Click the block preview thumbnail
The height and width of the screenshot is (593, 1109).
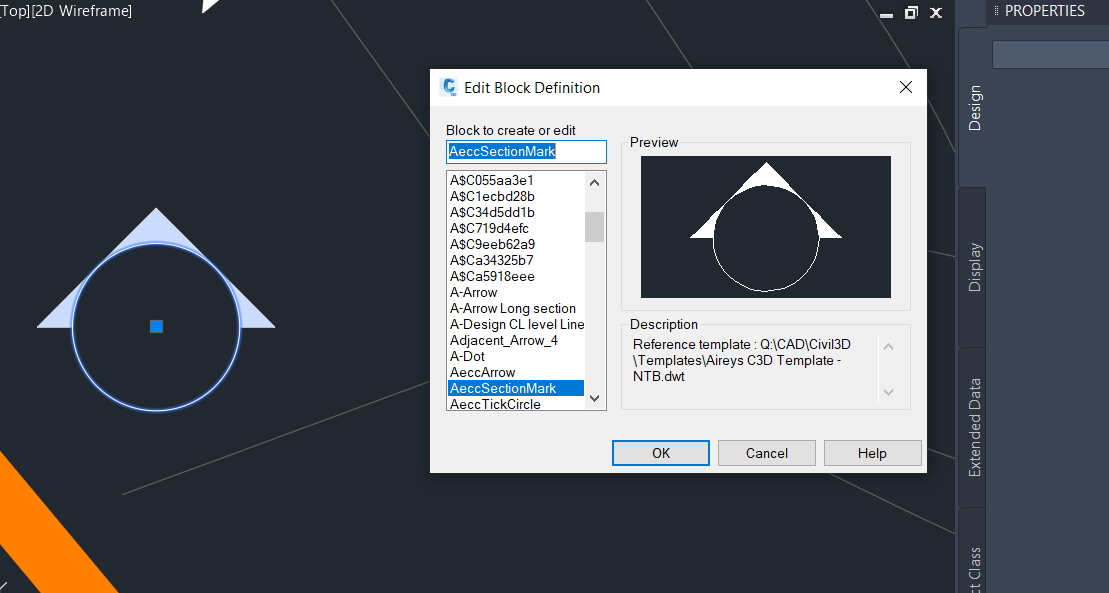(766, 226)
